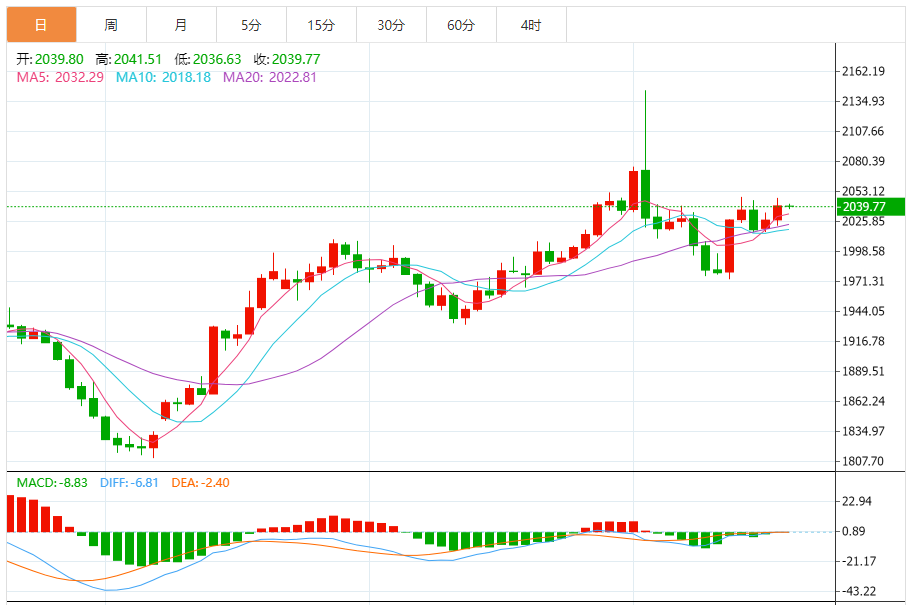
Task: Click the DIFF:-6.81 label
Action: point(129,483)
